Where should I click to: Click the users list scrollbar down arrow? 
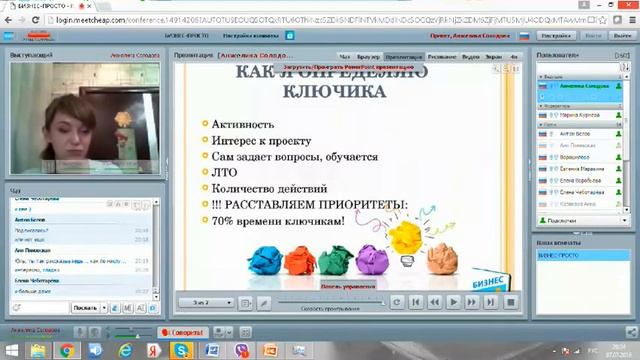[627, 210]
